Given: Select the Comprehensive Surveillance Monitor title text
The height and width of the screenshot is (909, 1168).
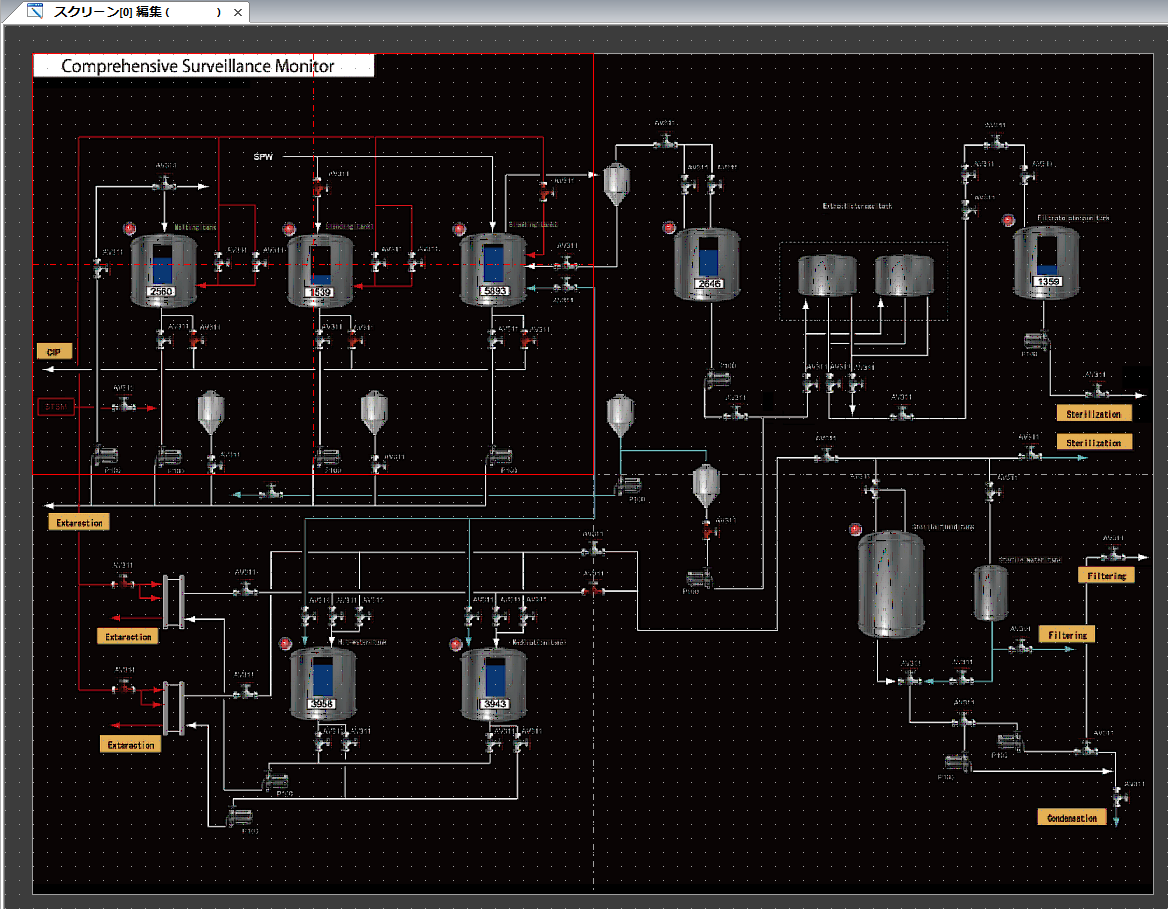Looking at the screenshot, I should pyautogui.click(x=198, y=66).
